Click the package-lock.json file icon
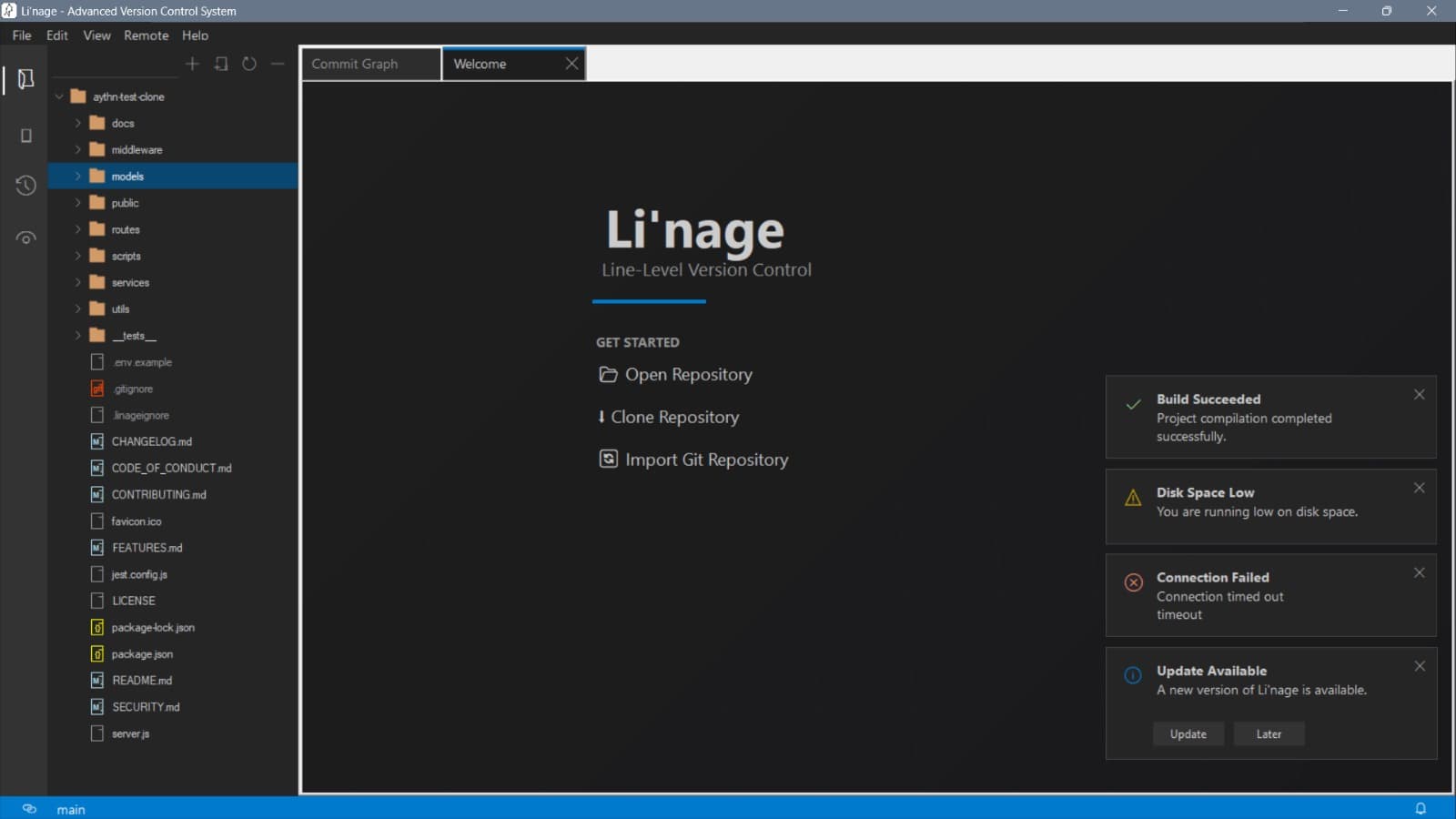The width and height of the screenshot is (1456, 819). pos(97,627)
